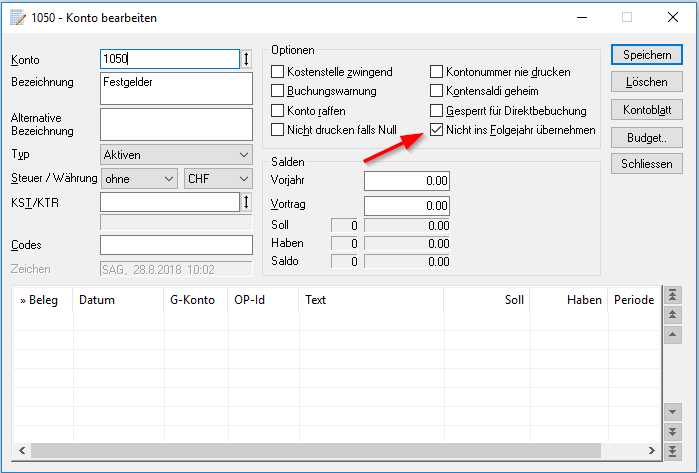
Task: Sort by the Beleg column header
Action: pos(43,300)
